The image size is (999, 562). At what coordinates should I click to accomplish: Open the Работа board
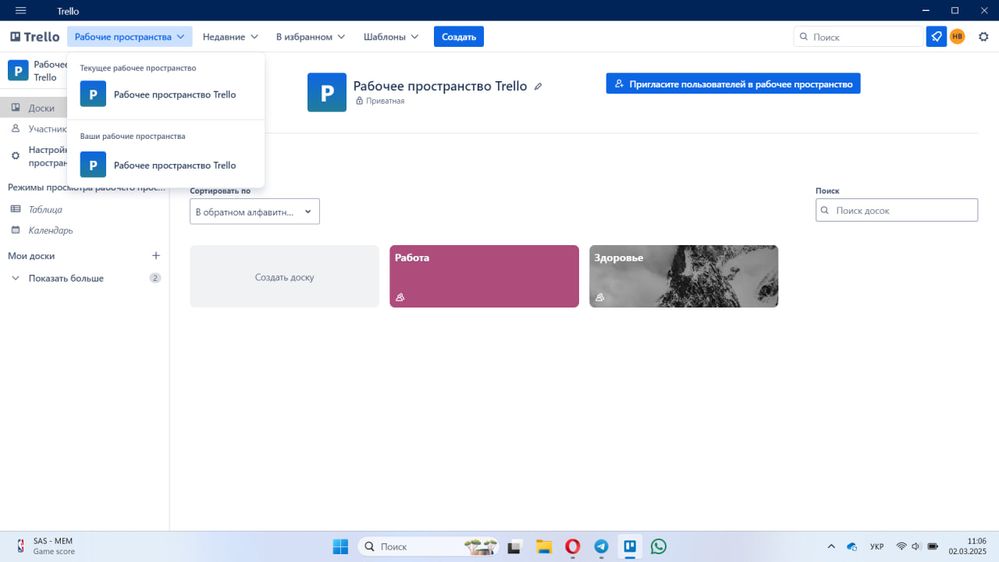click(x=484, y=277)
